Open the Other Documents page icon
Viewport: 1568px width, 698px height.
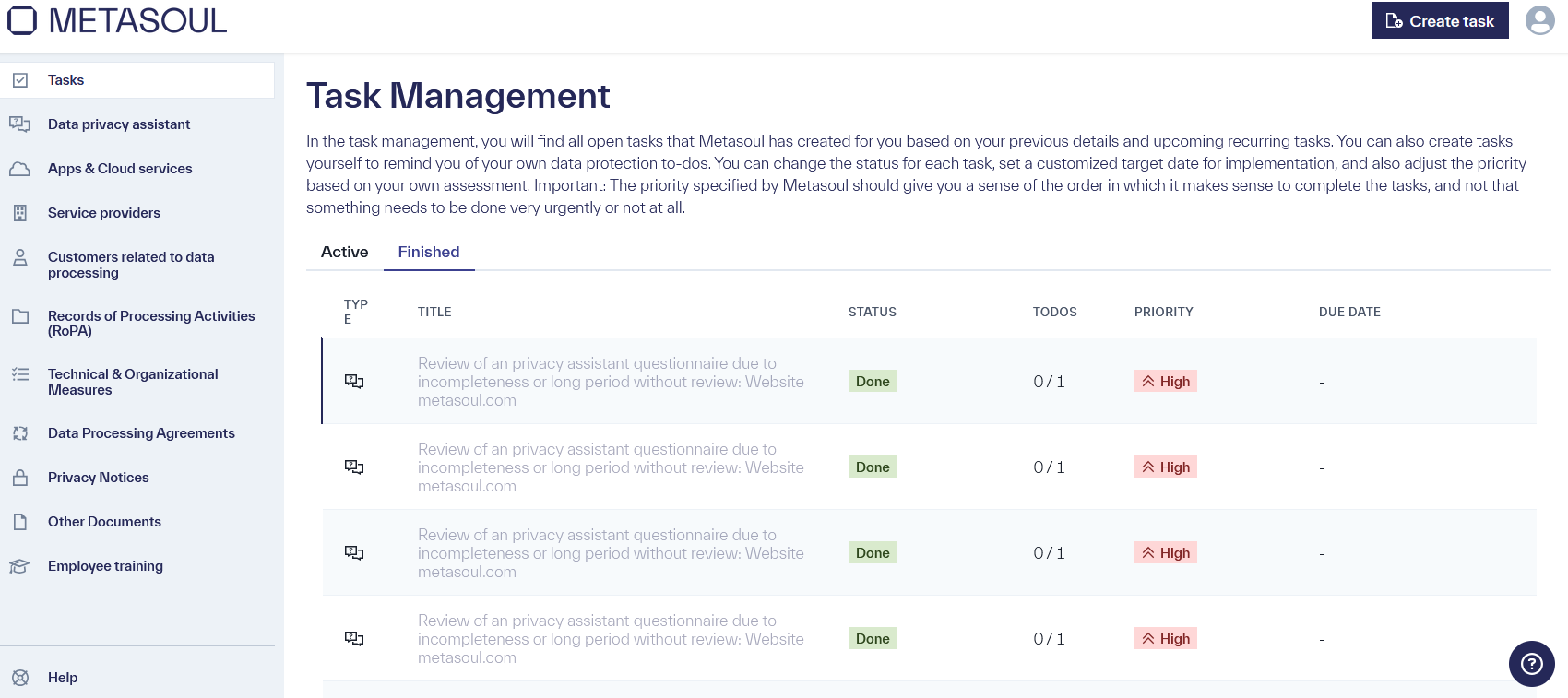pos(20,521)
